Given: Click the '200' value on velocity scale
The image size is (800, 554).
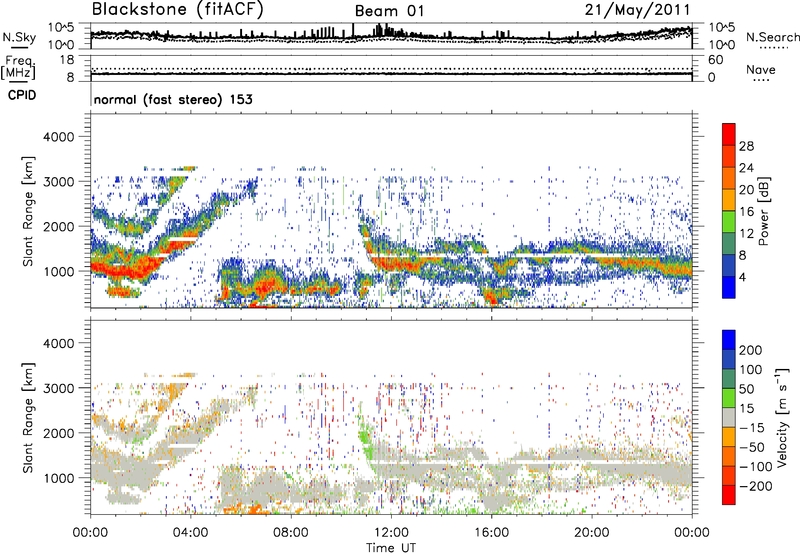Looking at the screenshot, I should coord(751,350).
